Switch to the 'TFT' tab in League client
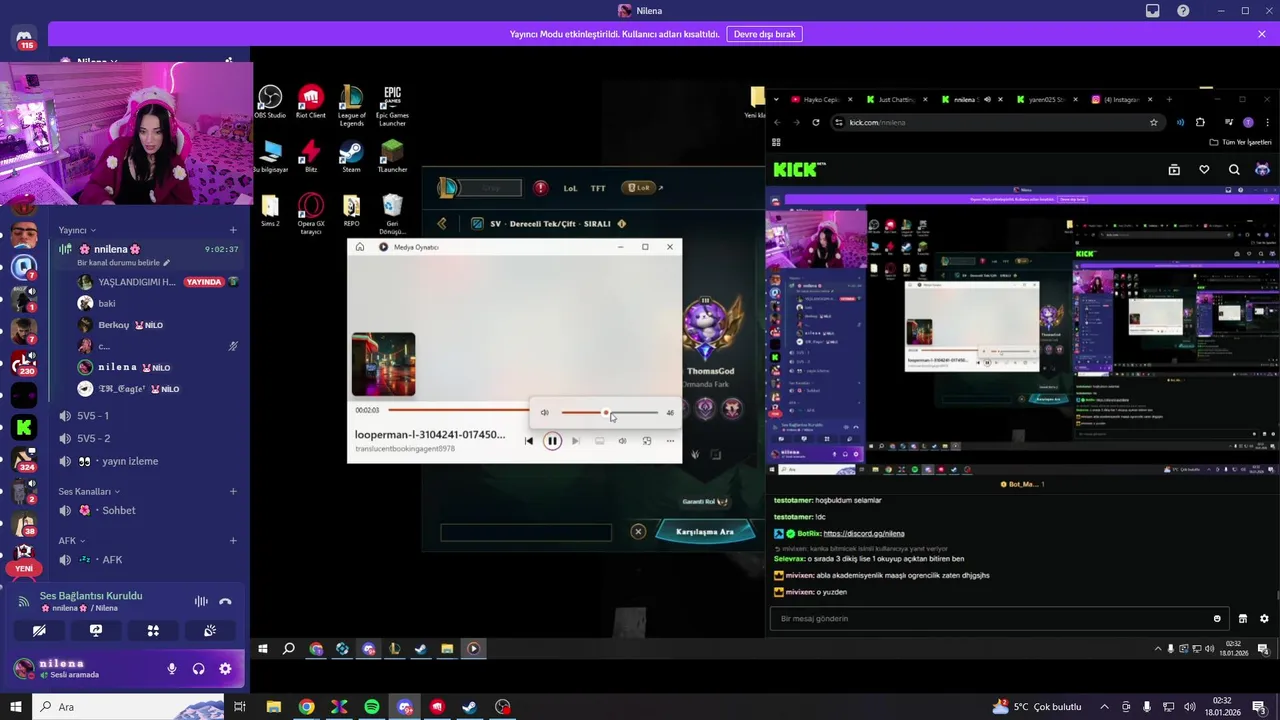 (x=598, y=188)
